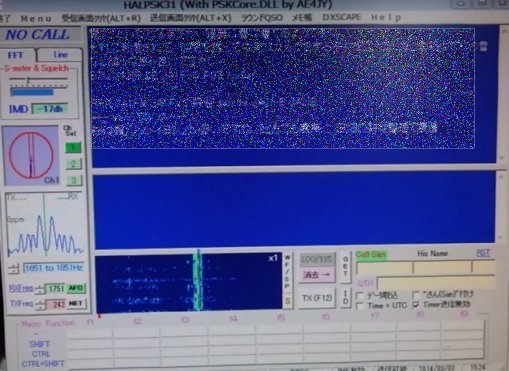Click the status bar time 15:24

coord(477,368)
